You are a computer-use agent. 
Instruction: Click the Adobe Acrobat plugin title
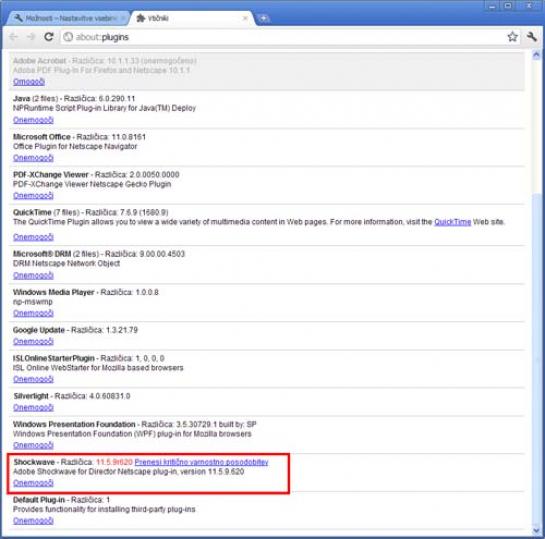pyautogui.click(x=40, y=61)
